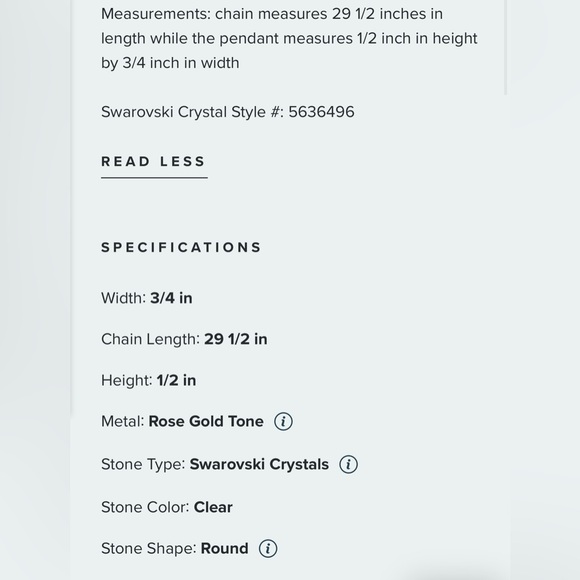Screen dimensions: 580x580
Task: Select the Chain Length label
Action: pos(151,339)
